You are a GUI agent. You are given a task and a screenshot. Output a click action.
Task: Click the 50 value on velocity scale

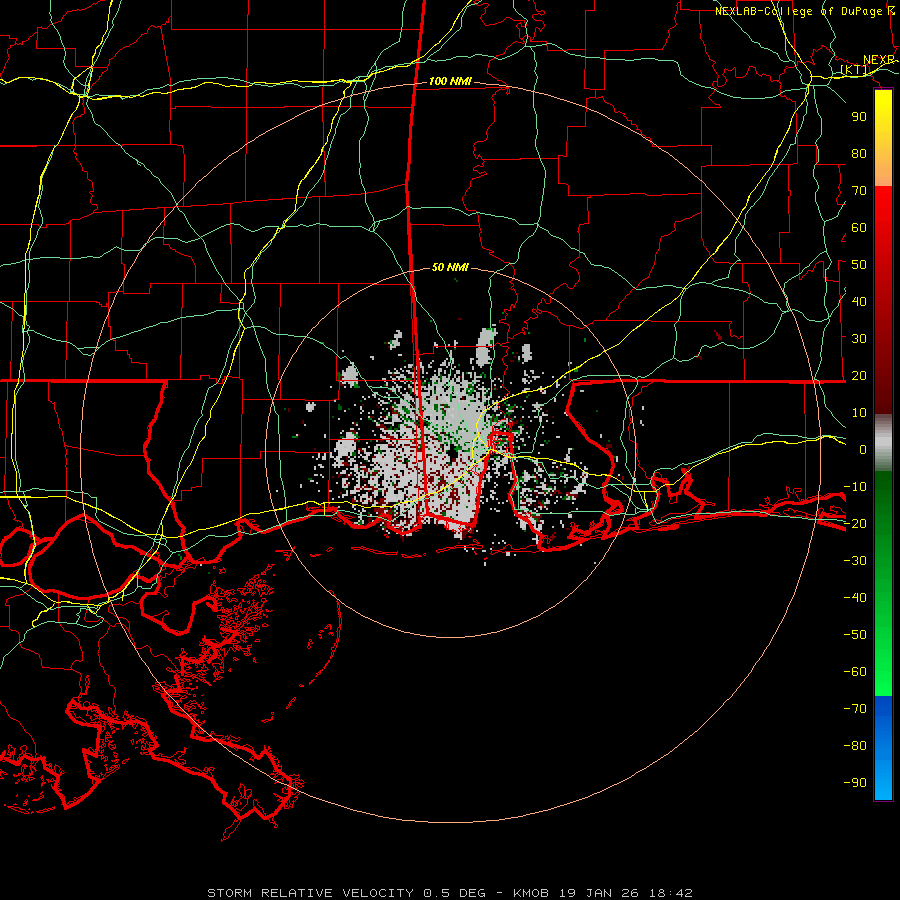(859, 265)
